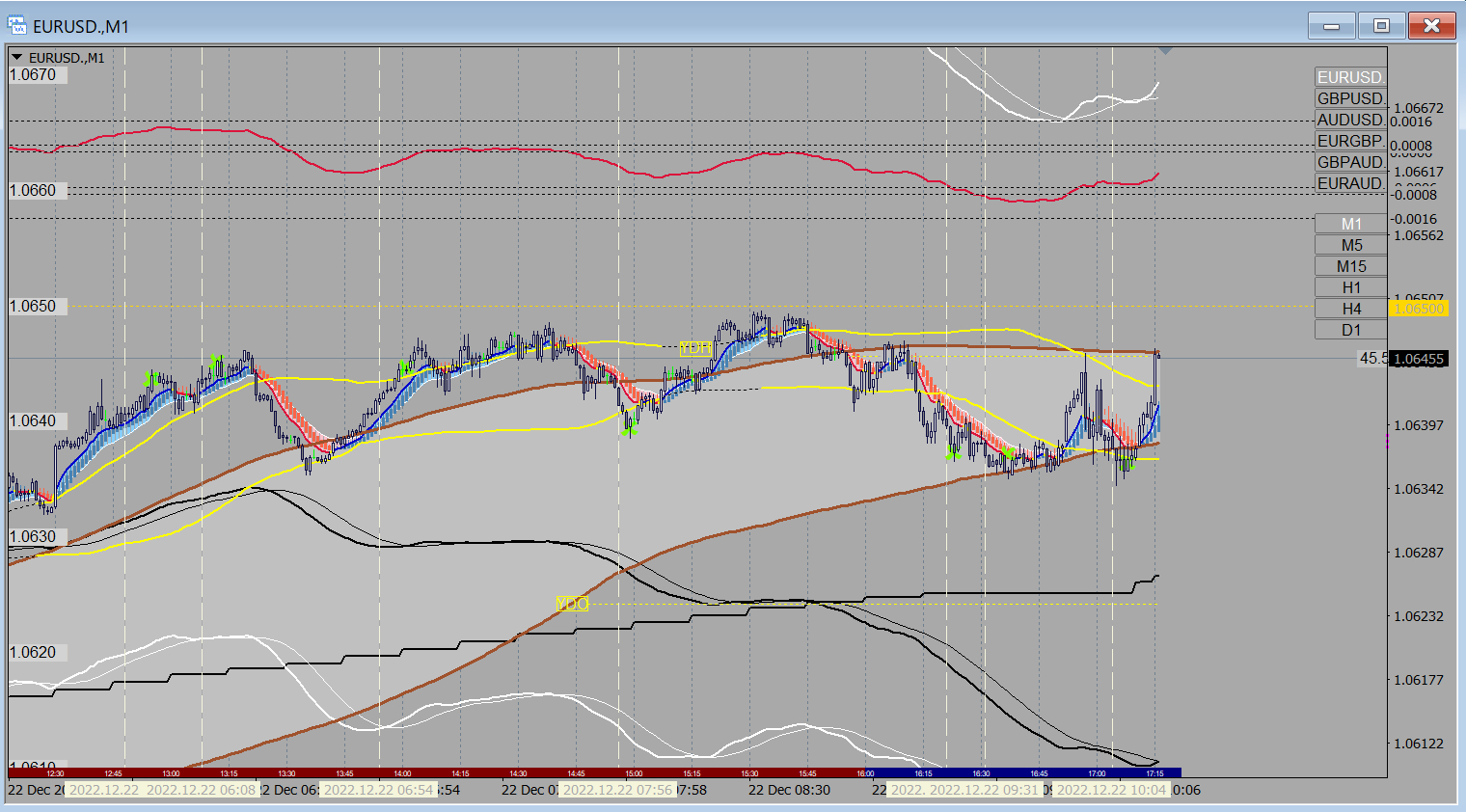Switch chart symbol to AUDUSD
This screenshot has width=1466, height=812.
(x=1350, y=120)
